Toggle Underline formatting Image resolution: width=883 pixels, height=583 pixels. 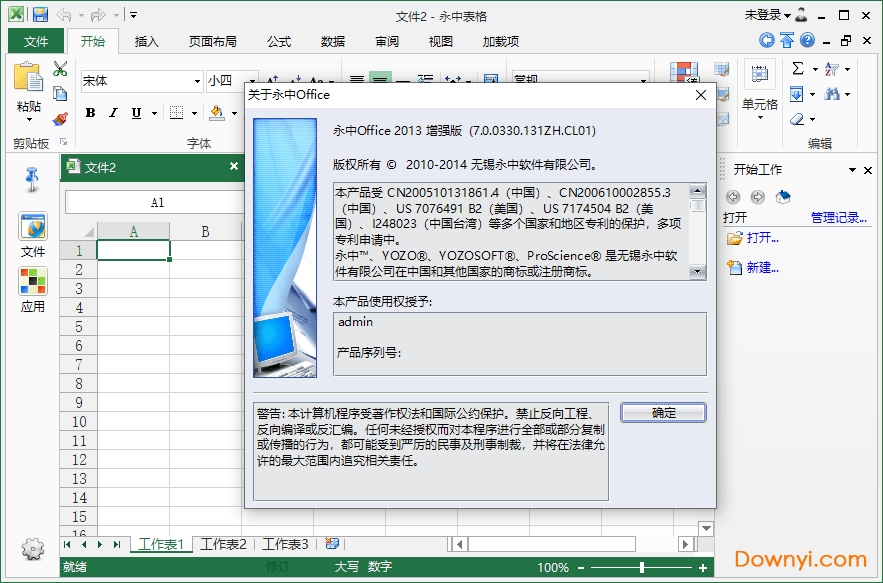click(136, 113)
